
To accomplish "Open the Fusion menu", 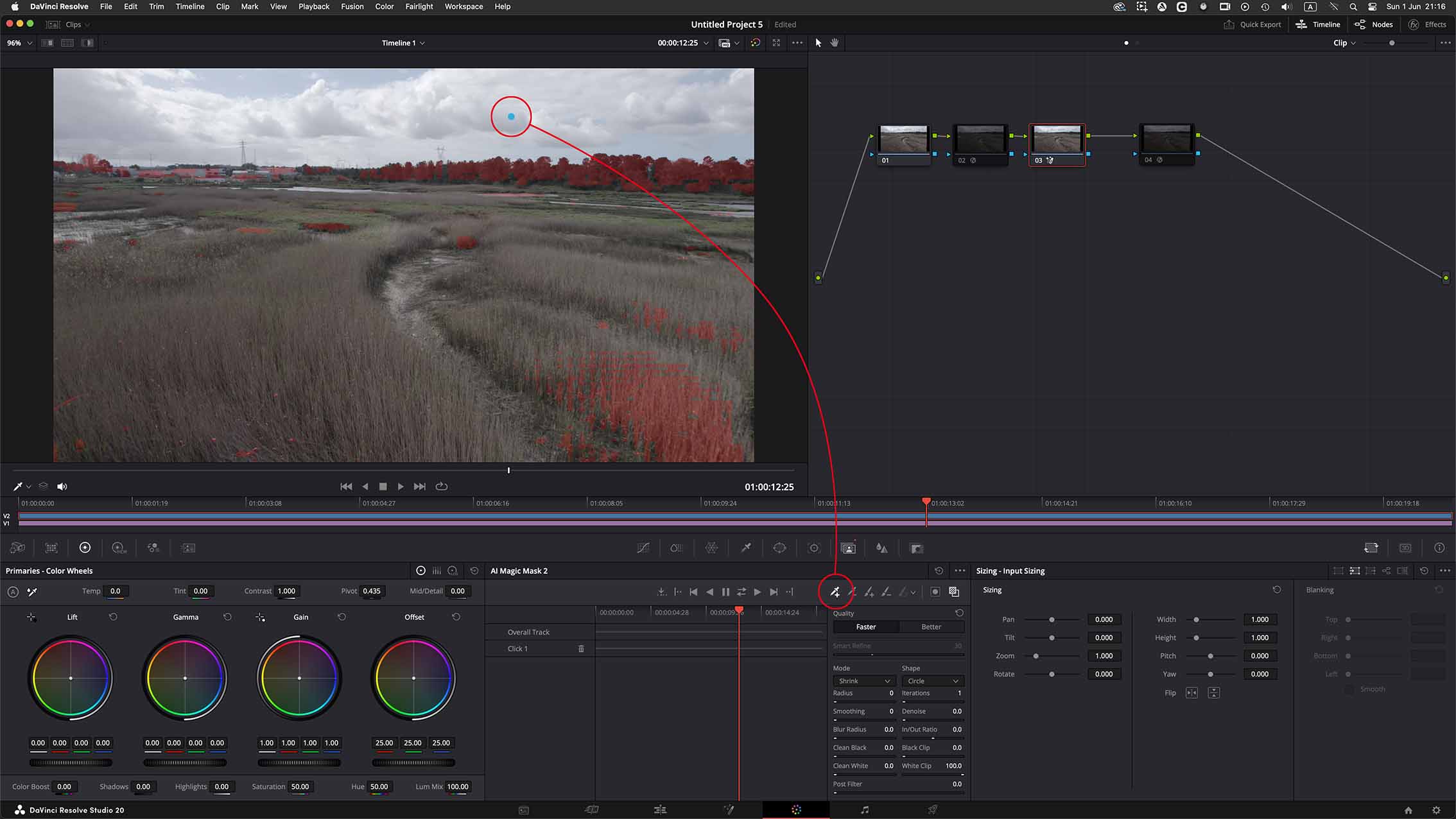I will click(x=352, y=6).
